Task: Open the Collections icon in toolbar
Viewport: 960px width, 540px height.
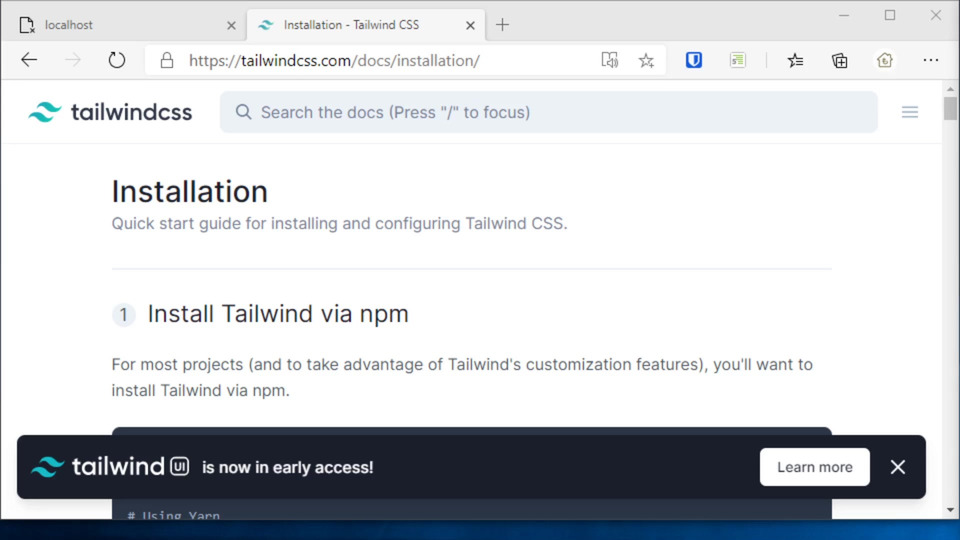Action: pos(840,60)
